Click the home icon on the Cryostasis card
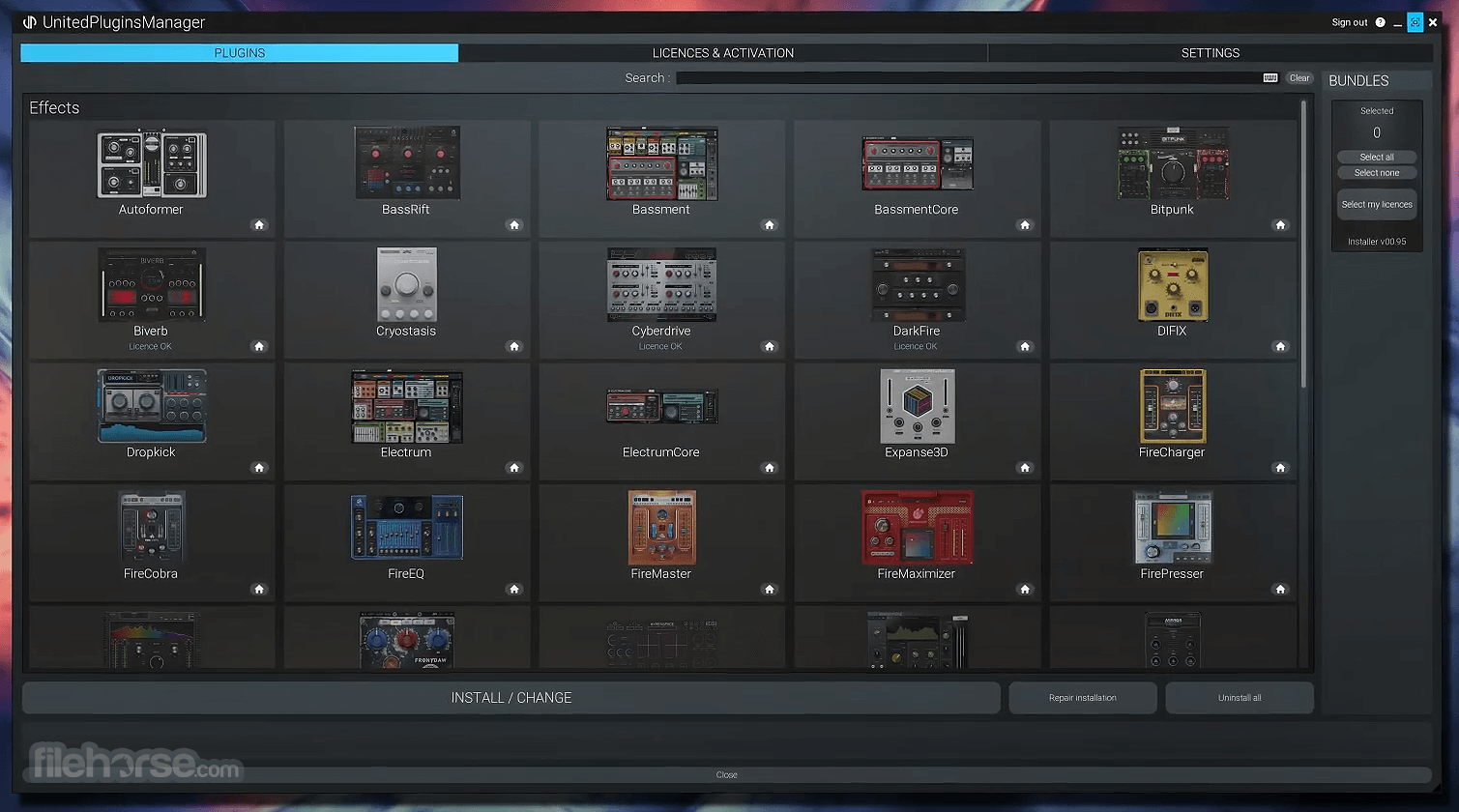The image size is (1459, 812). point(514,346)
